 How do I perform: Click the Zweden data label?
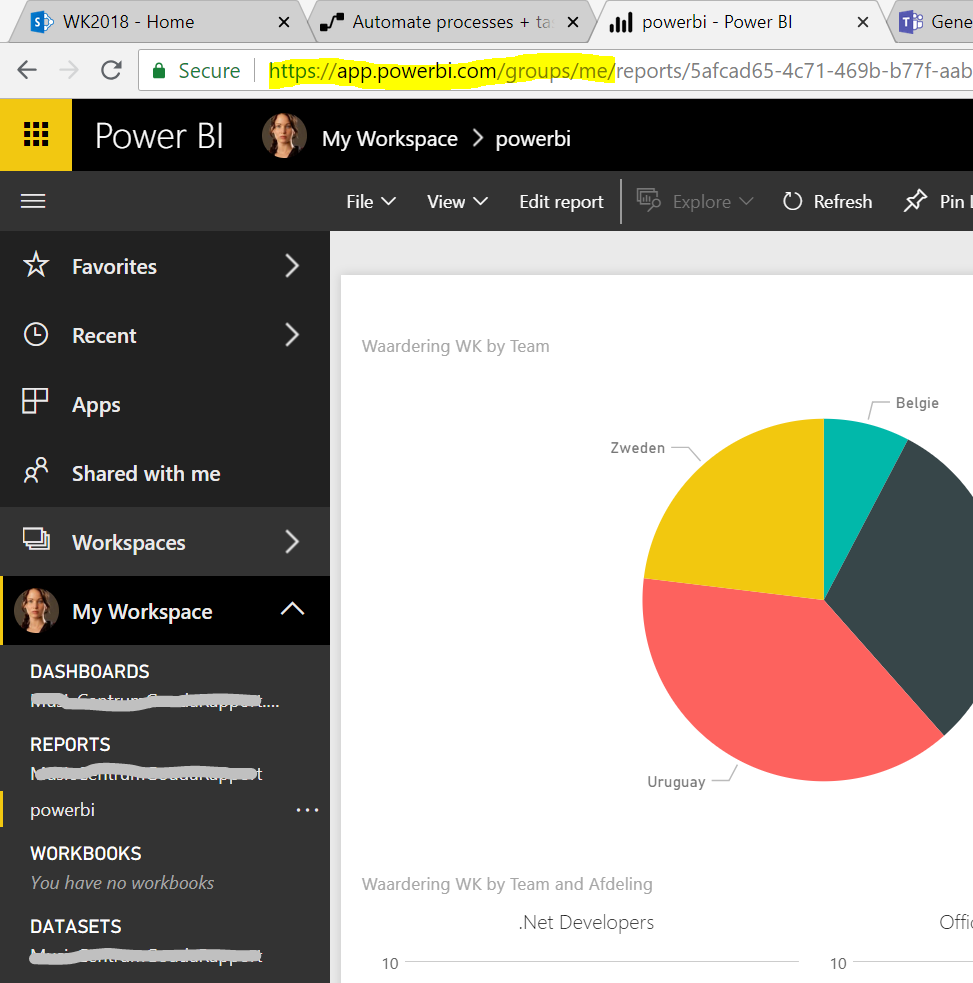coord(638,448)
